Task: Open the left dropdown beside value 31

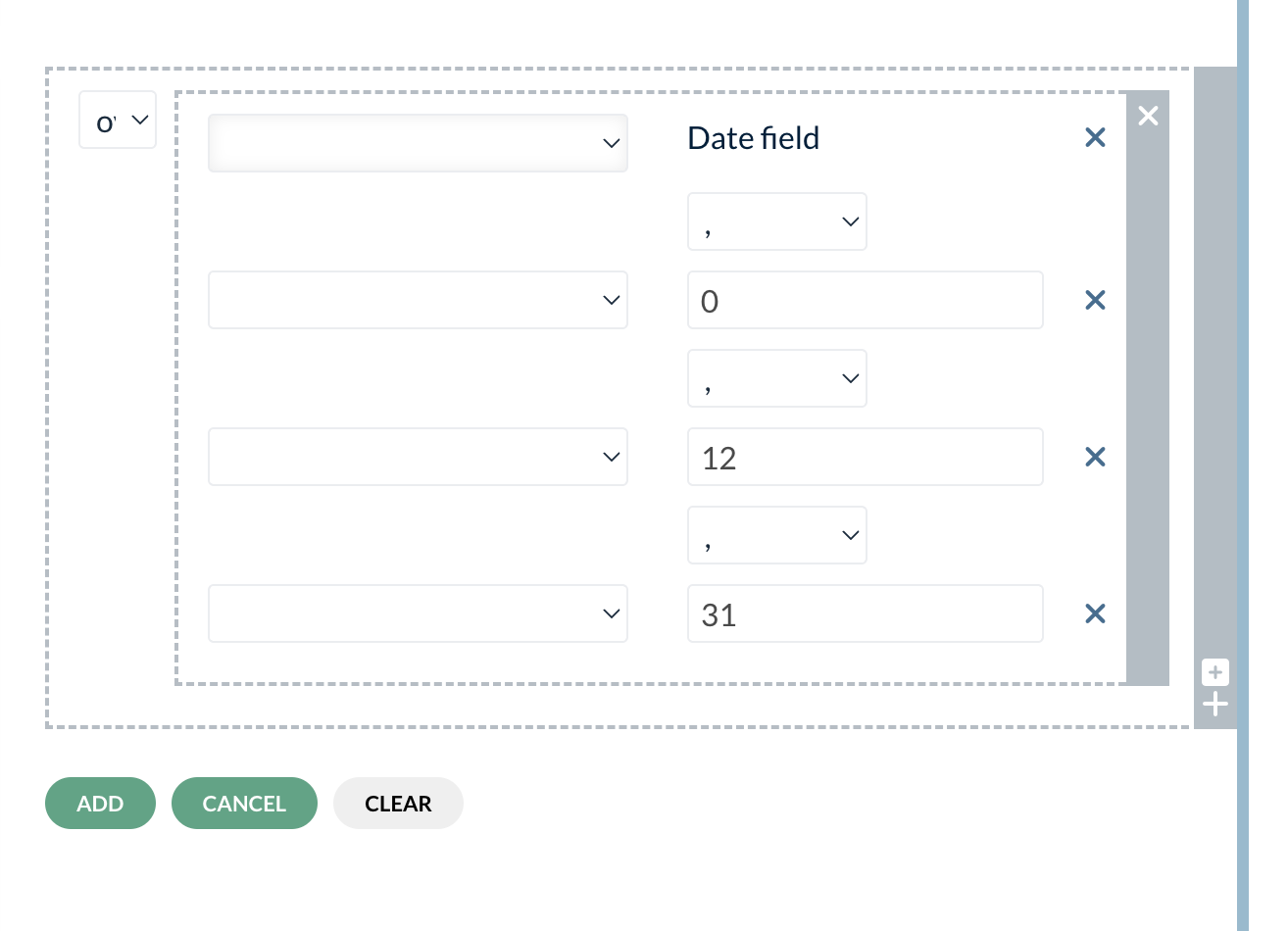Action: (418, 613)
